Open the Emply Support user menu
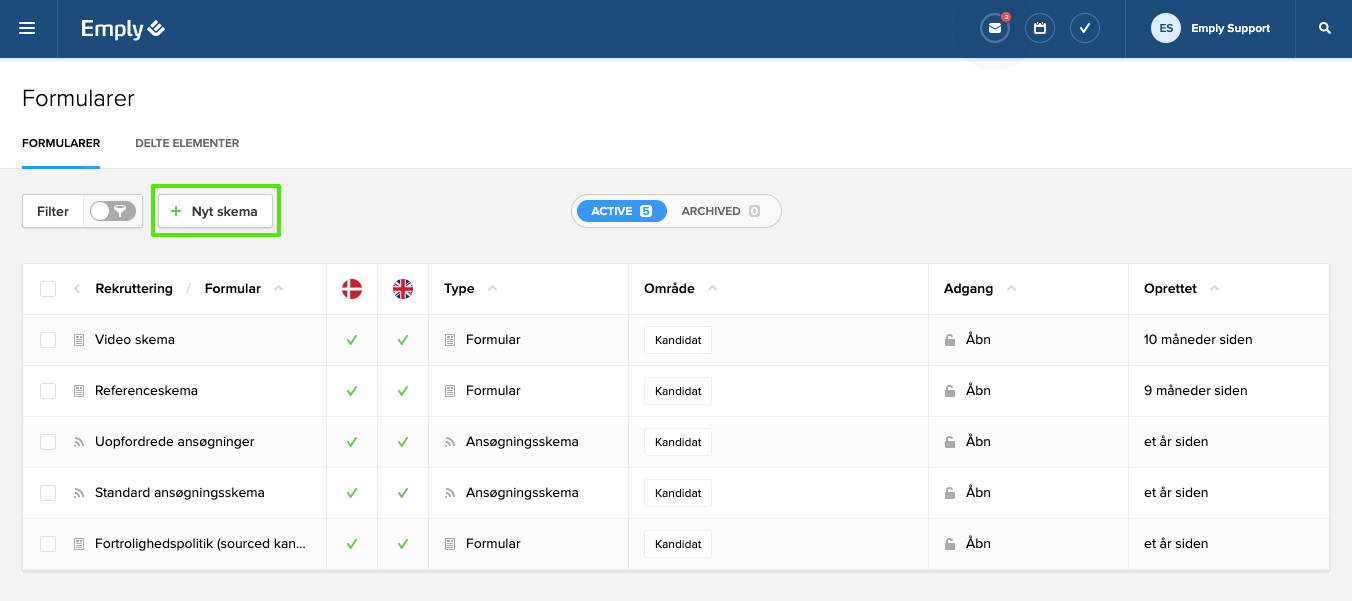The image size is (1352, 601). click(1211, 29)
